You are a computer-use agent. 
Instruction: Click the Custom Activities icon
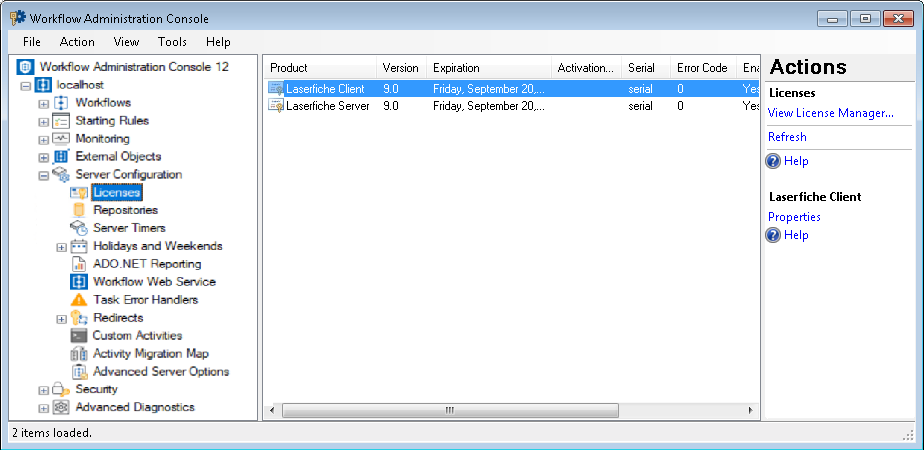pos(79,336)
